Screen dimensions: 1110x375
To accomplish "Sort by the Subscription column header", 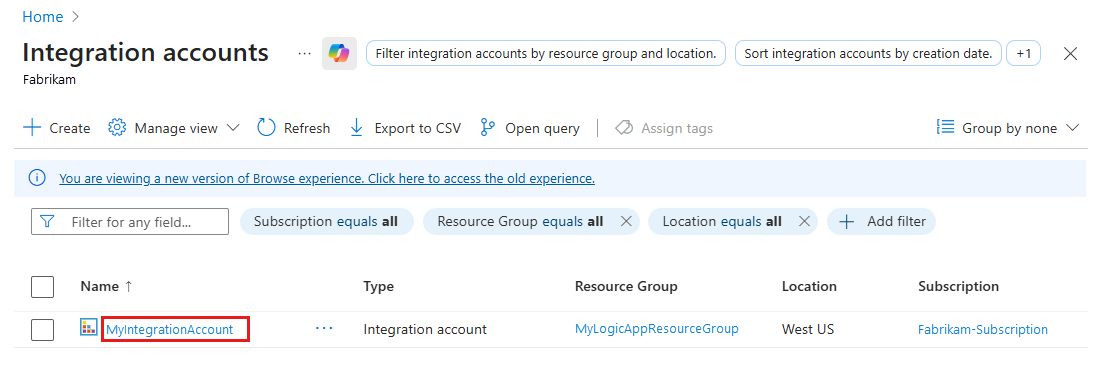I will [959, 287].
